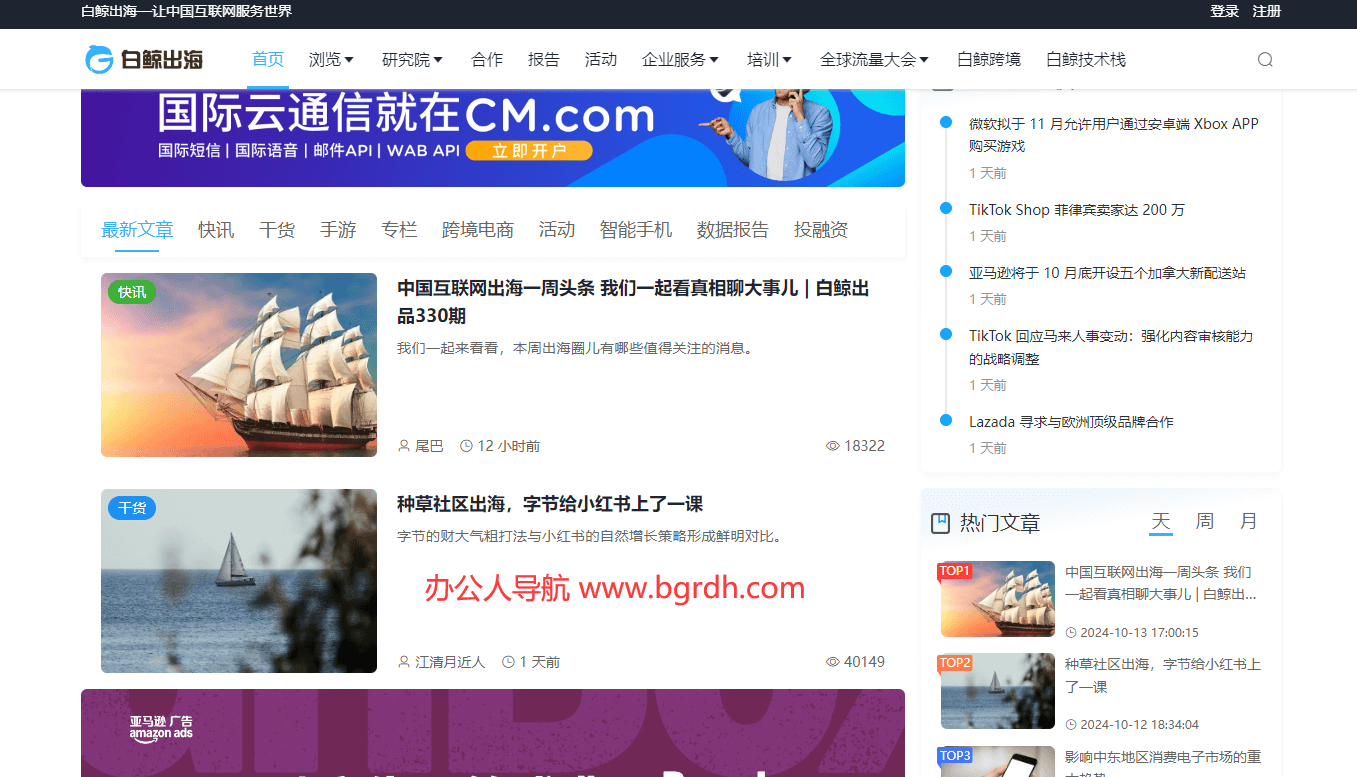Image resolution: width=1357 pixels, height=777 pixels.
Task: Switch hot articles to 周 ranking
Action: tap(1204, 521)
